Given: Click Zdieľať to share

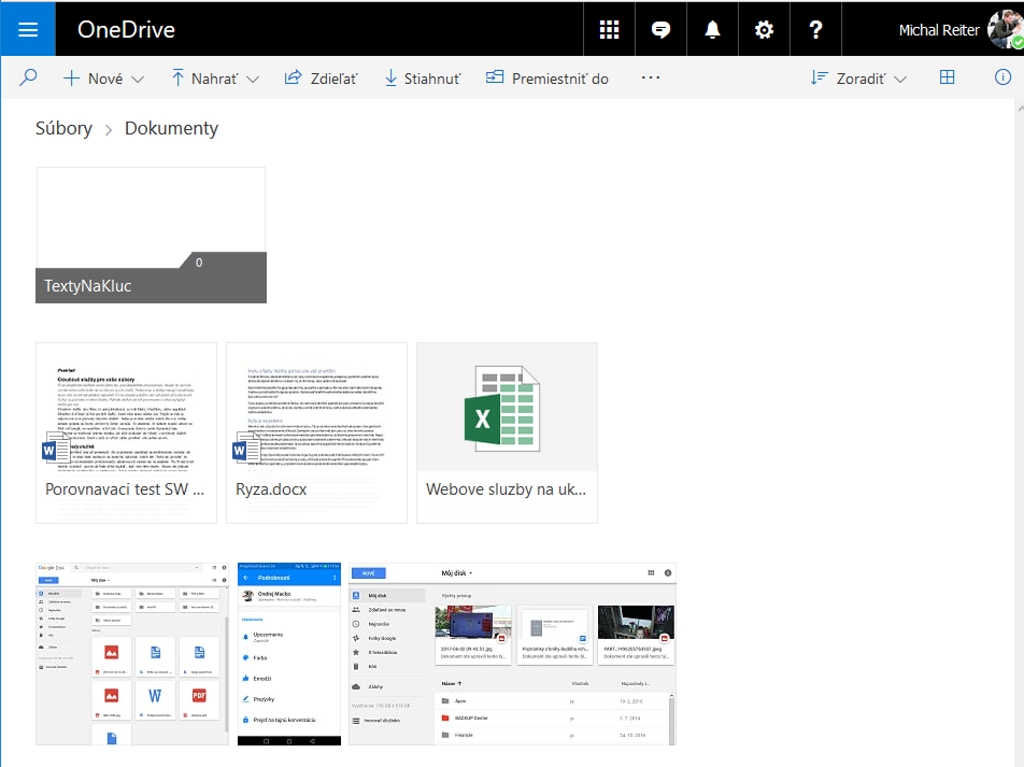Looking at the screenshot, I should (321, 78).
